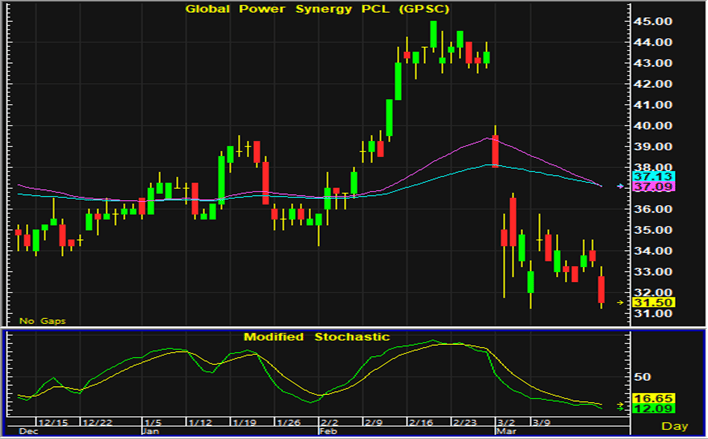Click the yellow arrow beside the 31.50 price
Image resolution: width=708 pixels, height=439 pixels.
(621, 302)
